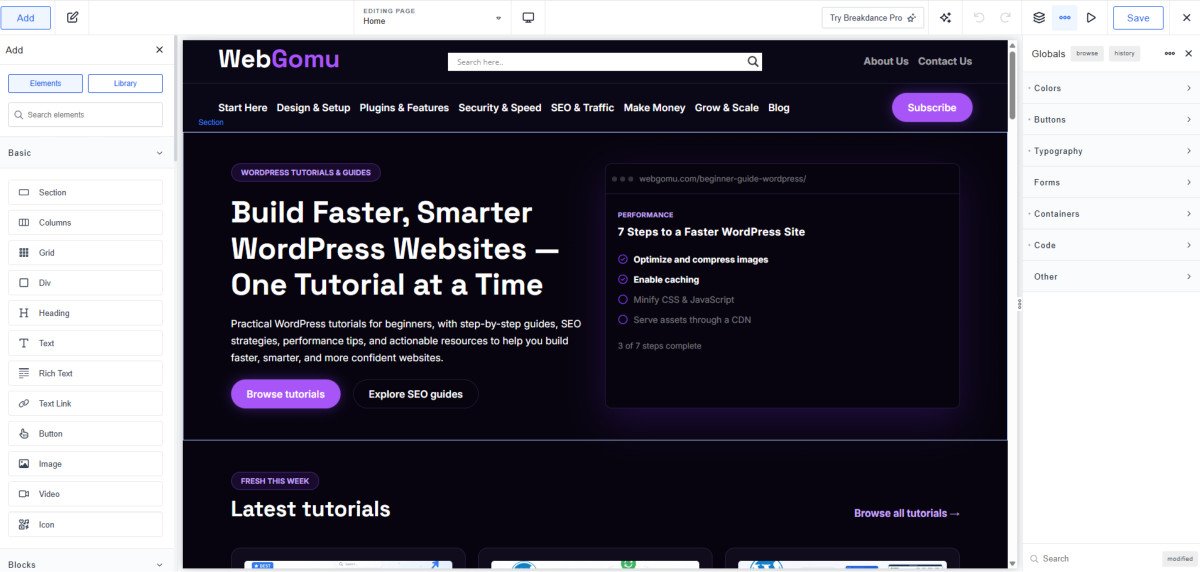1200x572 pixels.
Task: Click the redo arrow icon
Action: point(1005,17)
